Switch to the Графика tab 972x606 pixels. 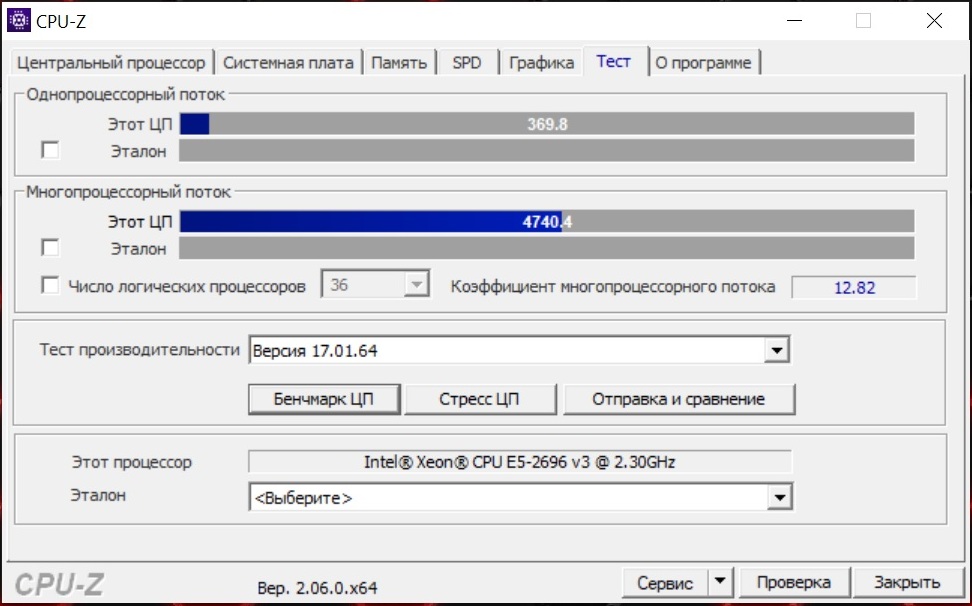coord(541,63)
